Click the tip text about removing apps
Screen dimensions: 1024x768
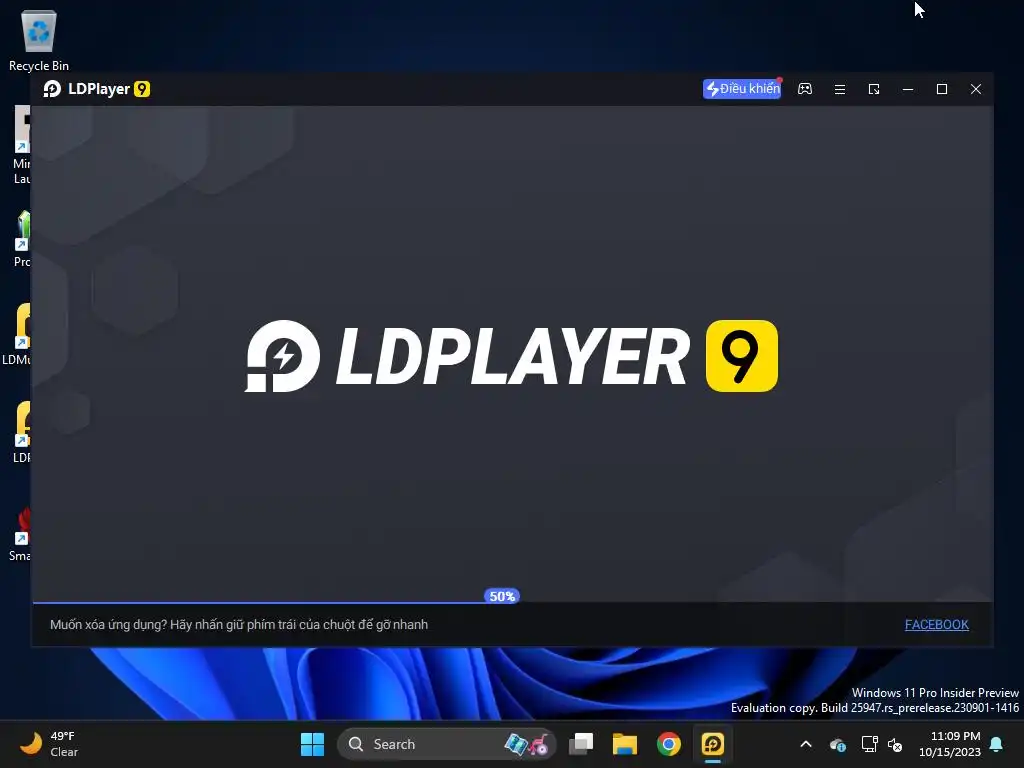point(239,624)
